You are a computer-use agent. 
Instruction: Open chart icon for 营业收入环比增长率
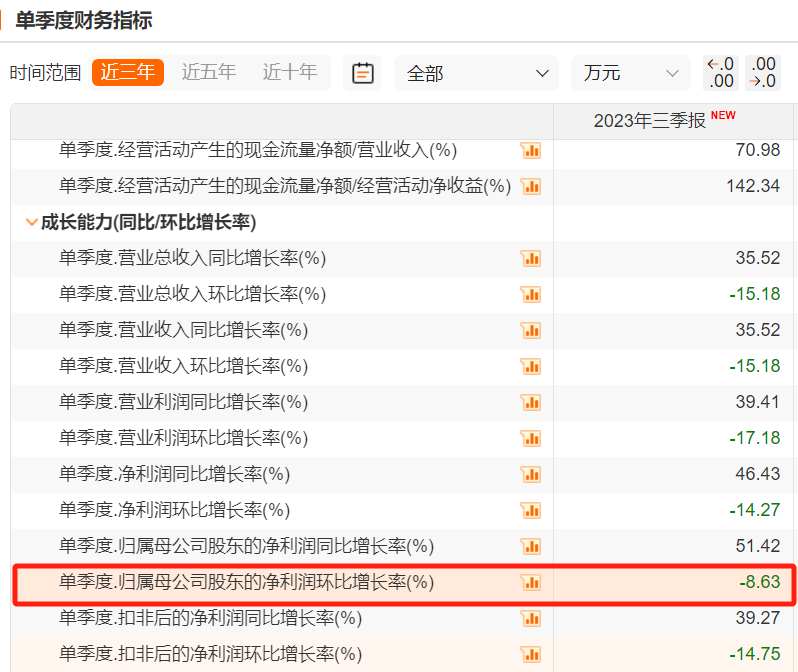point(531,366)
